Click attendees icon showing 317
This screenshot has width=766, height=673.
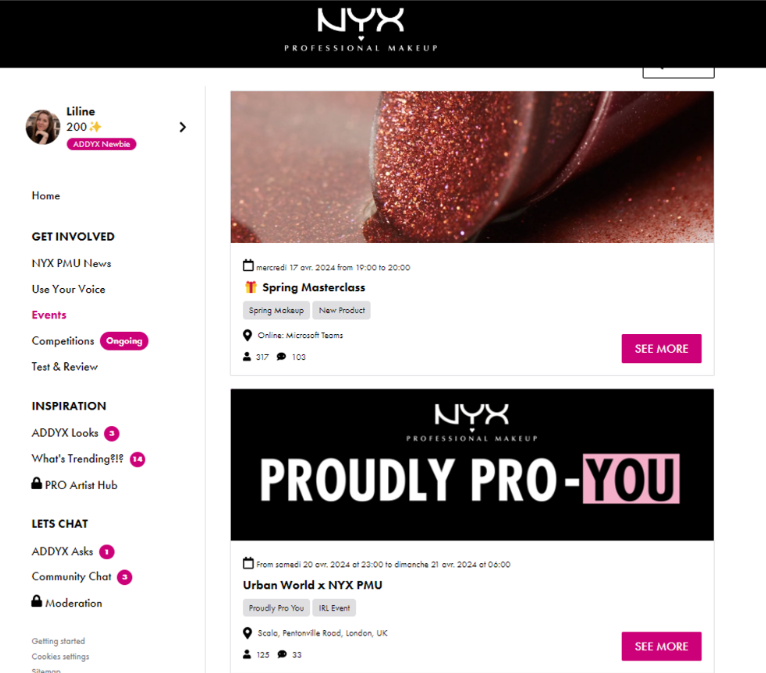247,357
